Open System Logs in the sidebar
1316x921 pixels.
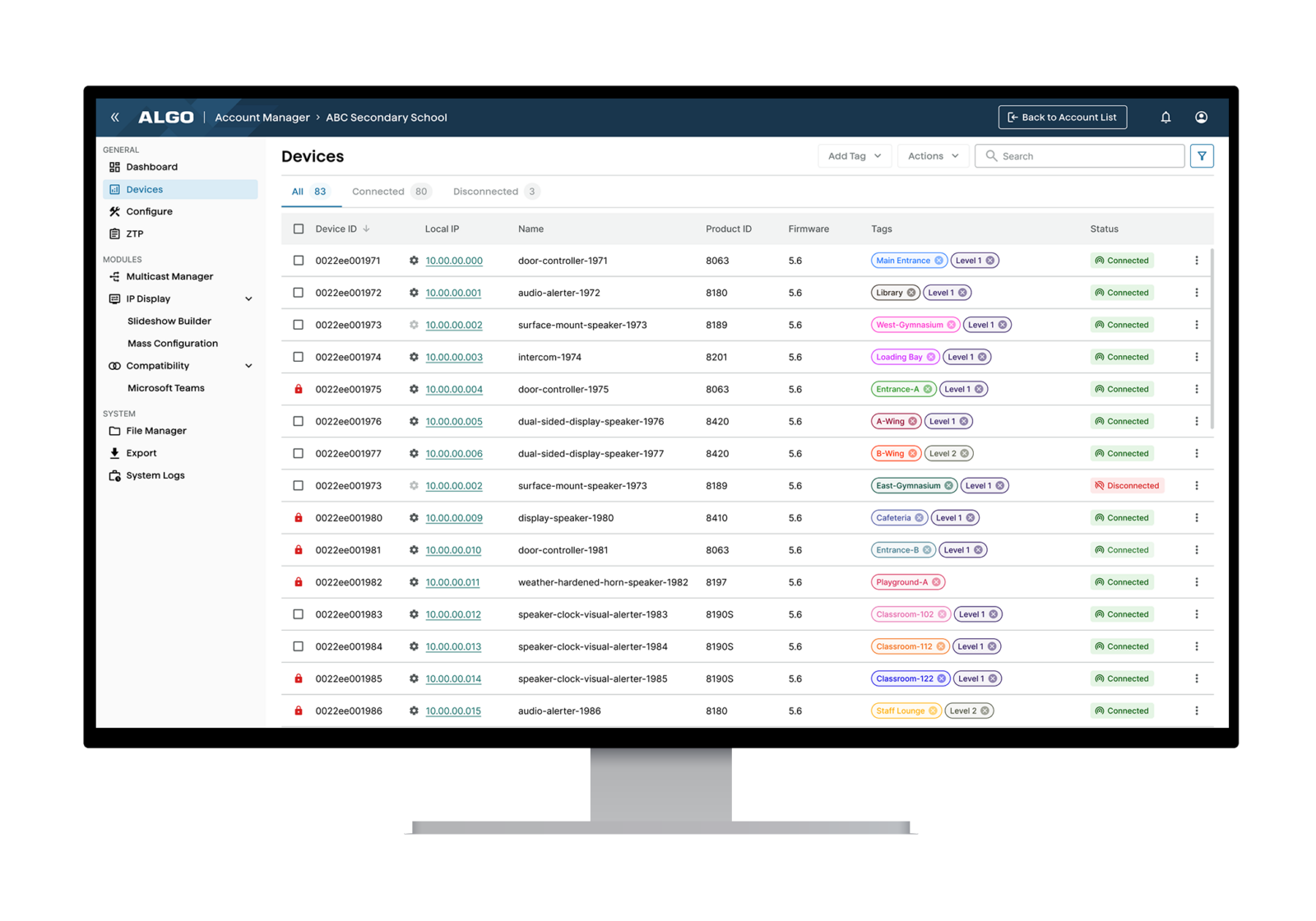pyautogui.click(x=155, y=475)
